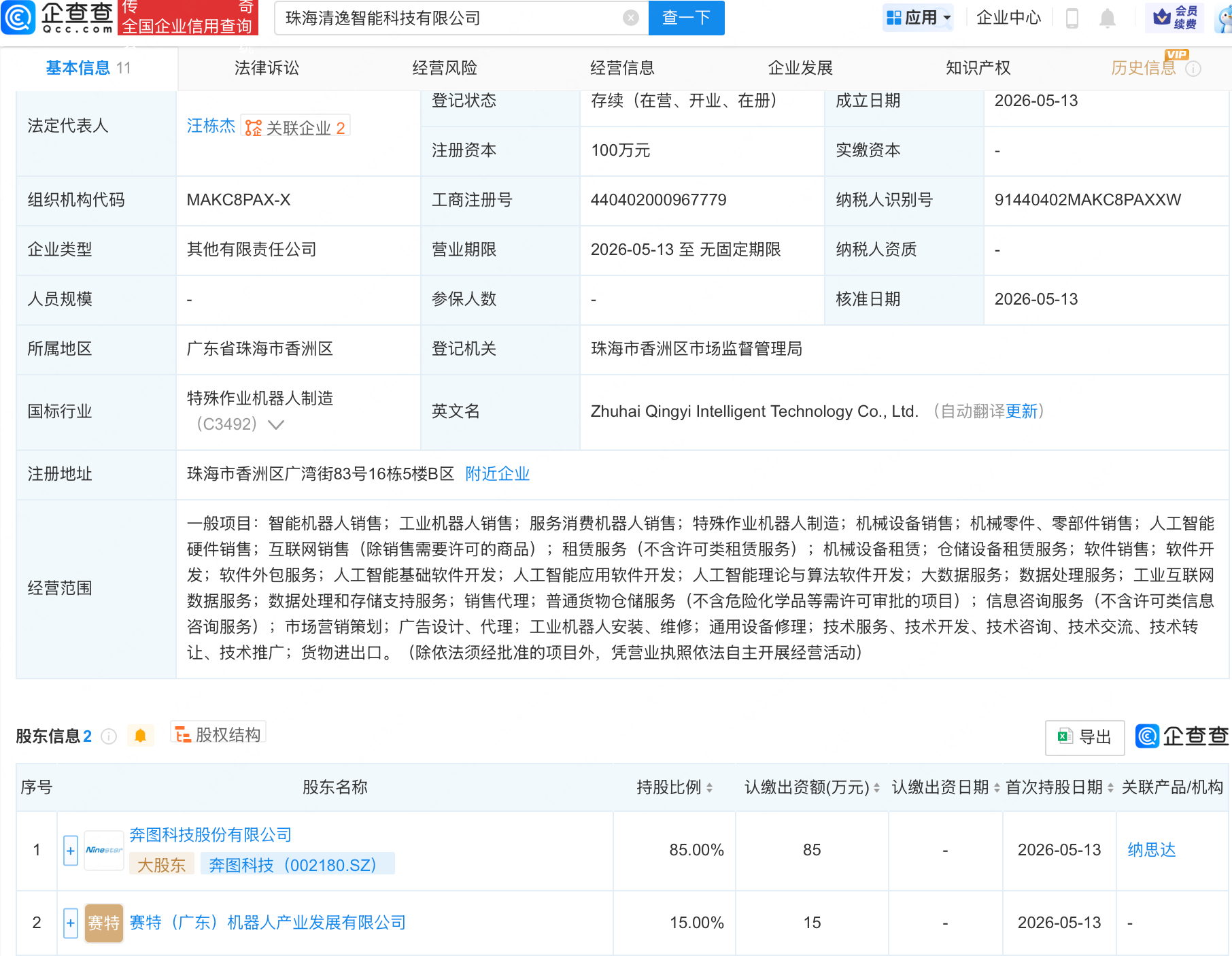
Task: Click the registered address 珠海市香洲区广湾街83号
Action: (320, 474)
